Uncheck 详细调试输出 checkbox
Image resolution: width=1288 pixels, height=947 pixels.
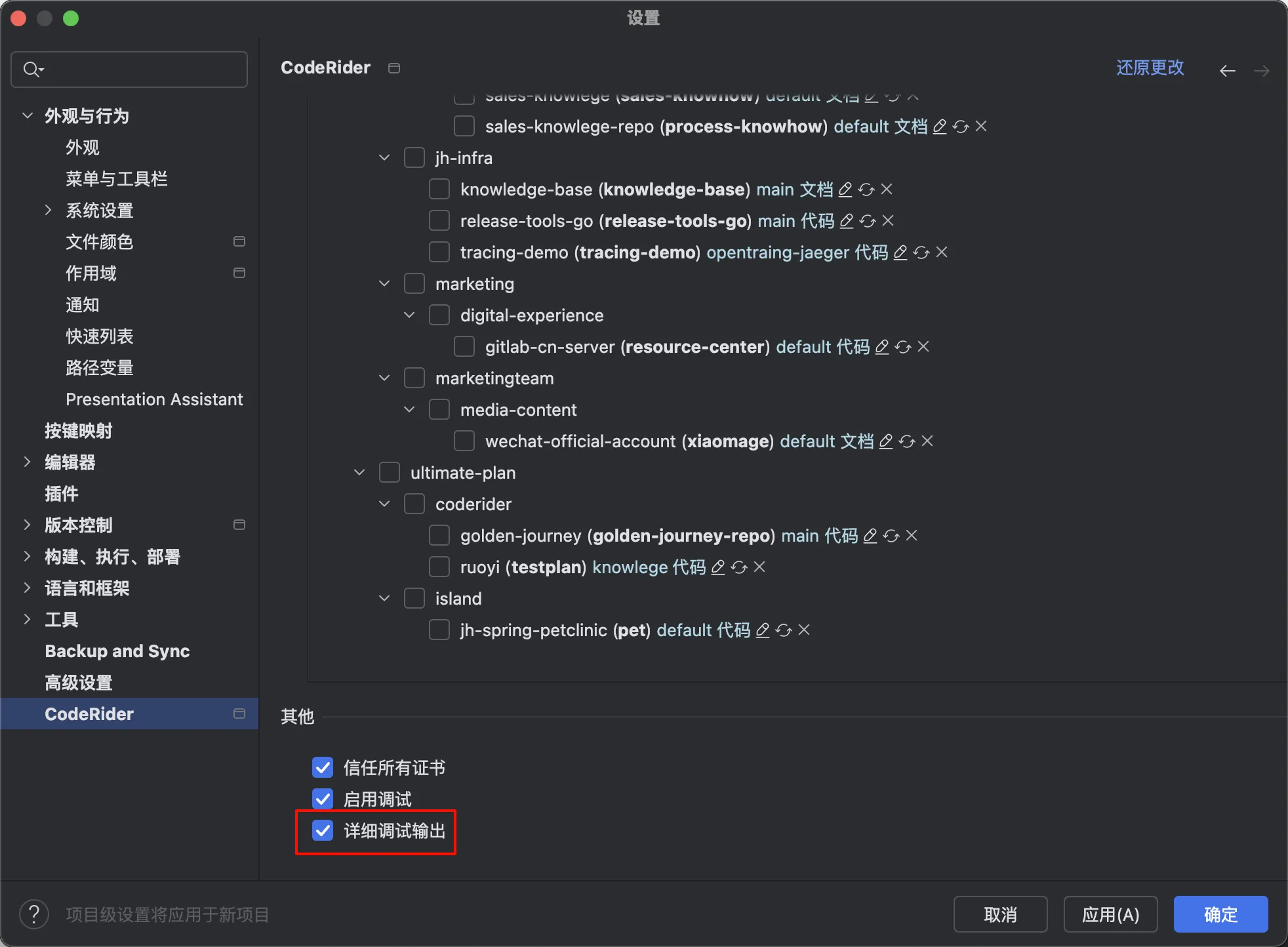(x=323, y=830)
